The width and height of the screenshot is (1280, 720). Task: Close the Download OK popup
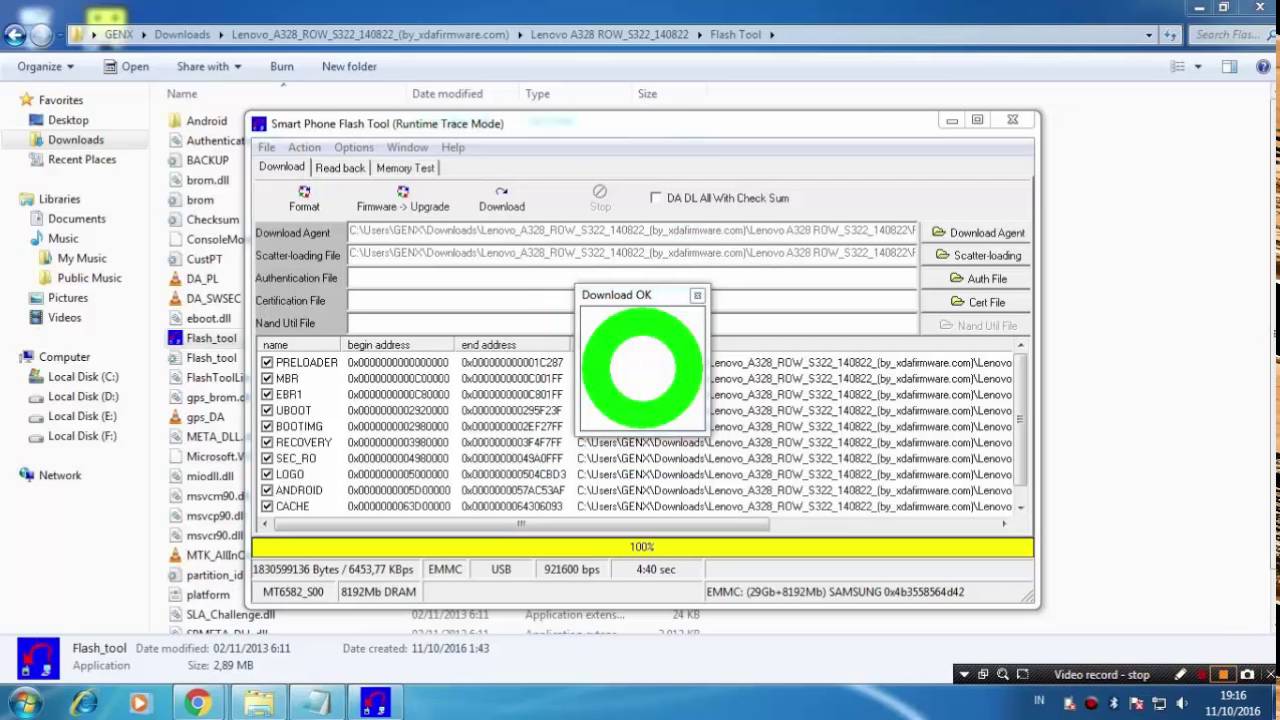point(697,296)
